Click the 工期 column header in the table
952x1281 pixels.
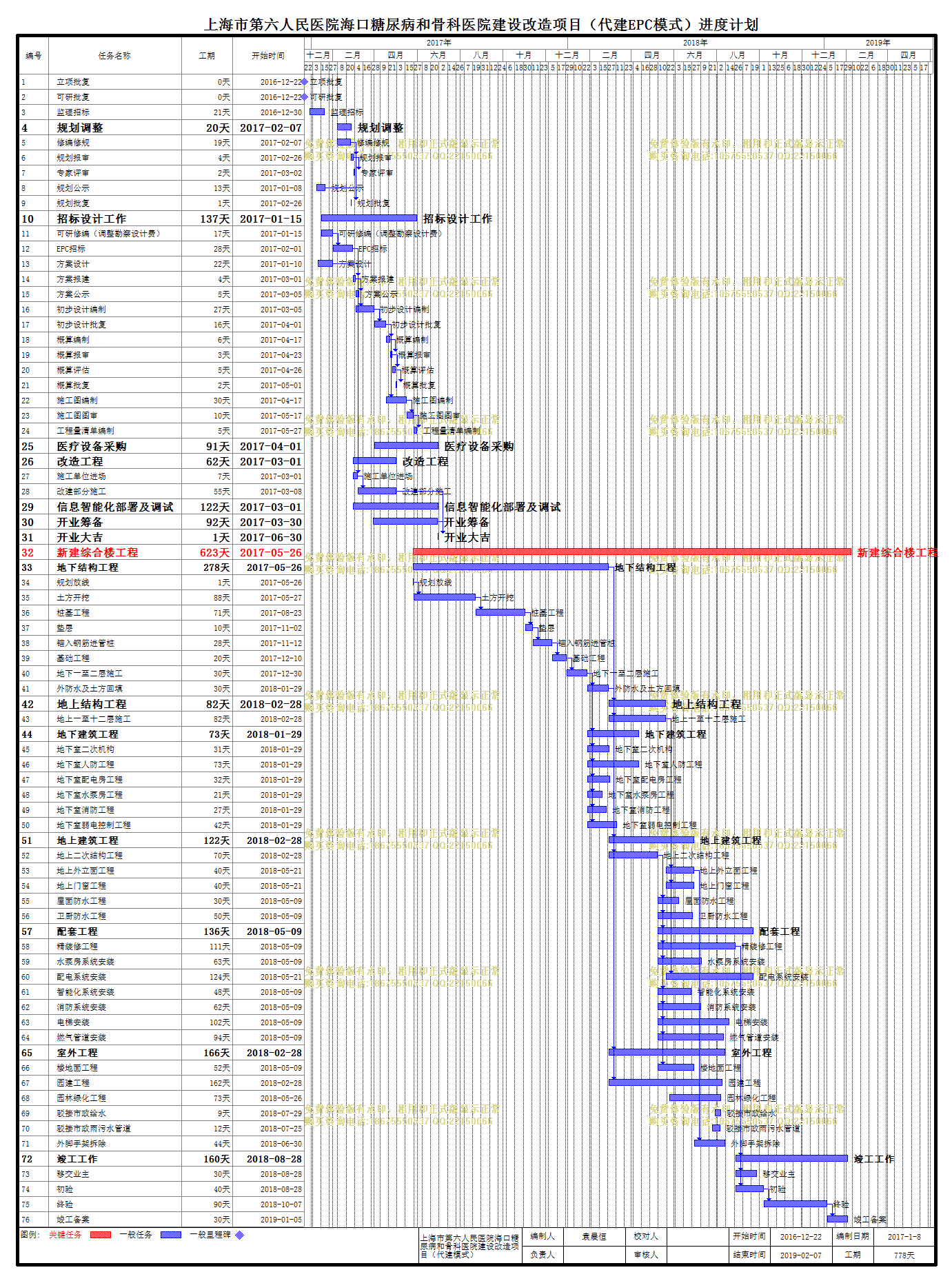207,56
